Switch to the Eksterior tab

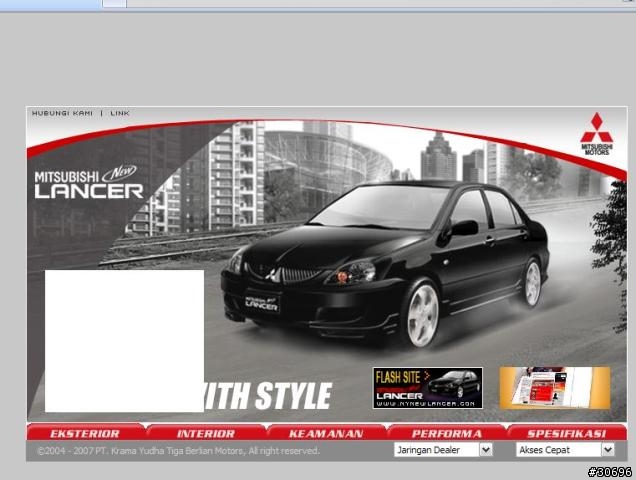point(85,433)
